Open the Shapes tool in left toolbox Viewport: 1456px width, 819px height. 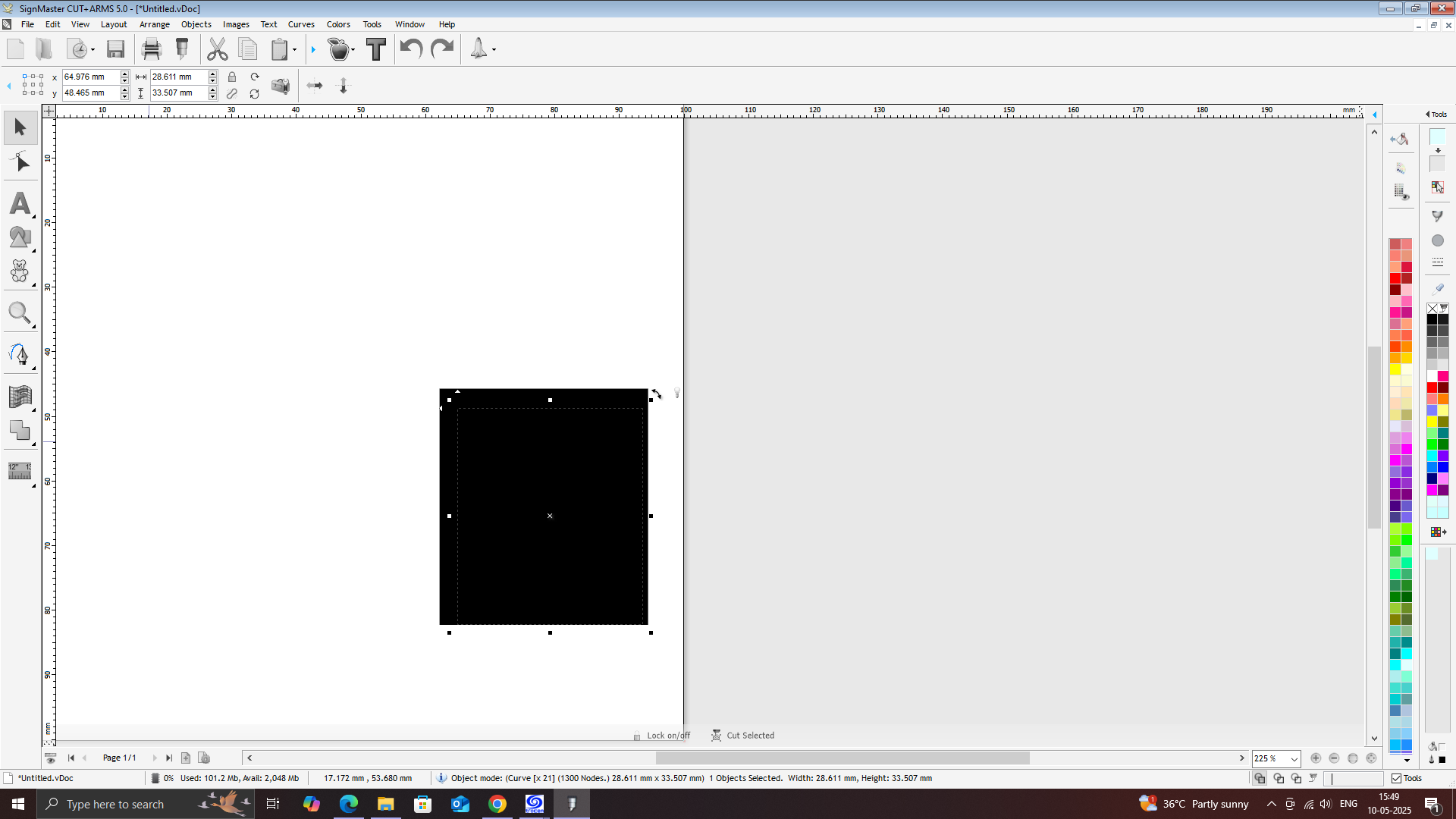click(x=20, y=237)
